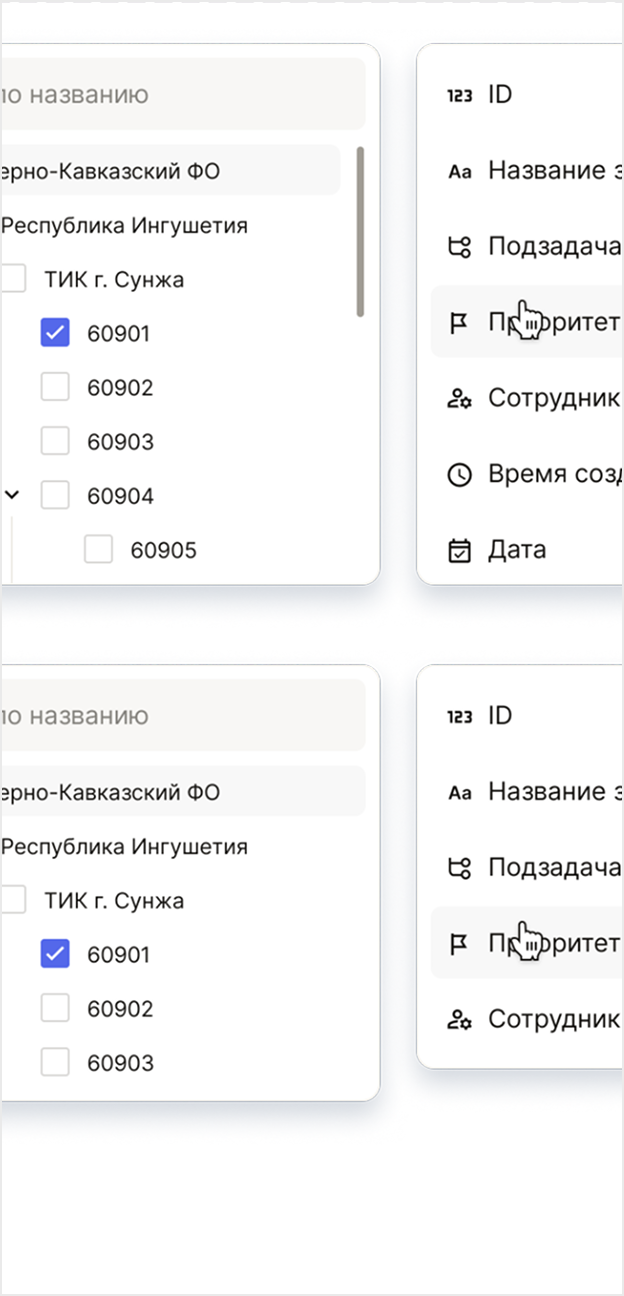Enable the 60905 checkbox
This screenshot has height=1296, width=624.
(x=98, y=549)
